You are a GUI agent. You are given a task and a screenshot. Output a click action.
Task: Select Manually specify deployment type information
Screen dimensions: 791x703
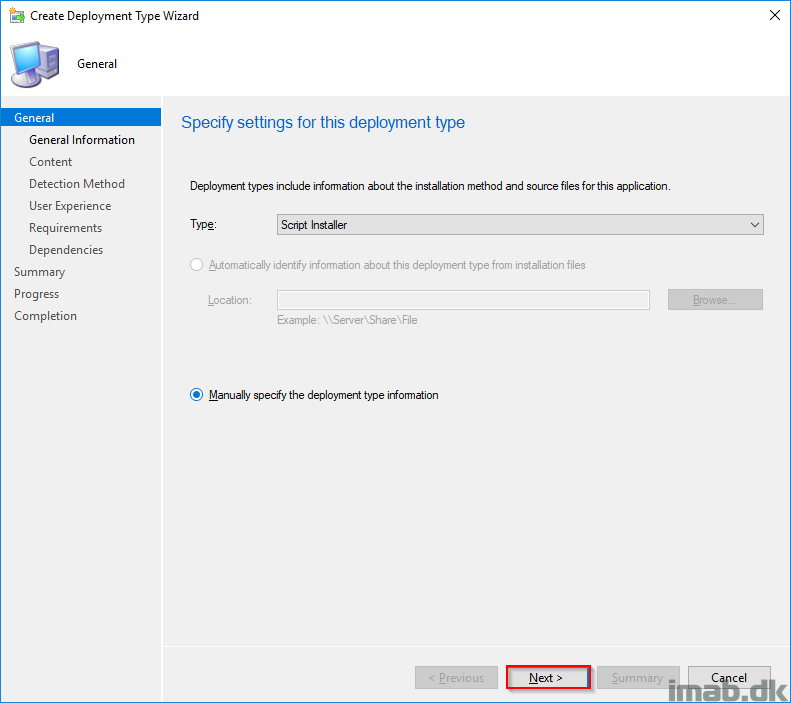tap(196, 395)
